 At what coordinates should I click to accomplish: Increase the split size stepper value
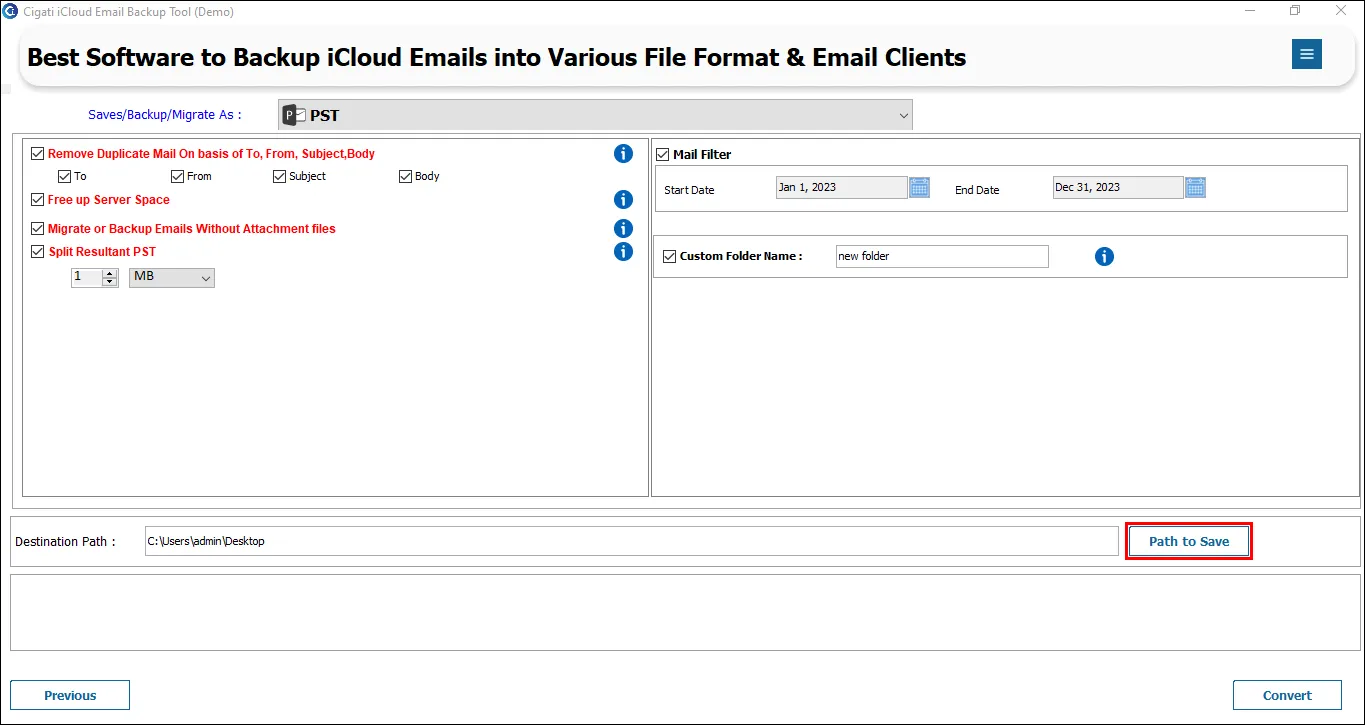pyautogui.click(x=110, y=273)
